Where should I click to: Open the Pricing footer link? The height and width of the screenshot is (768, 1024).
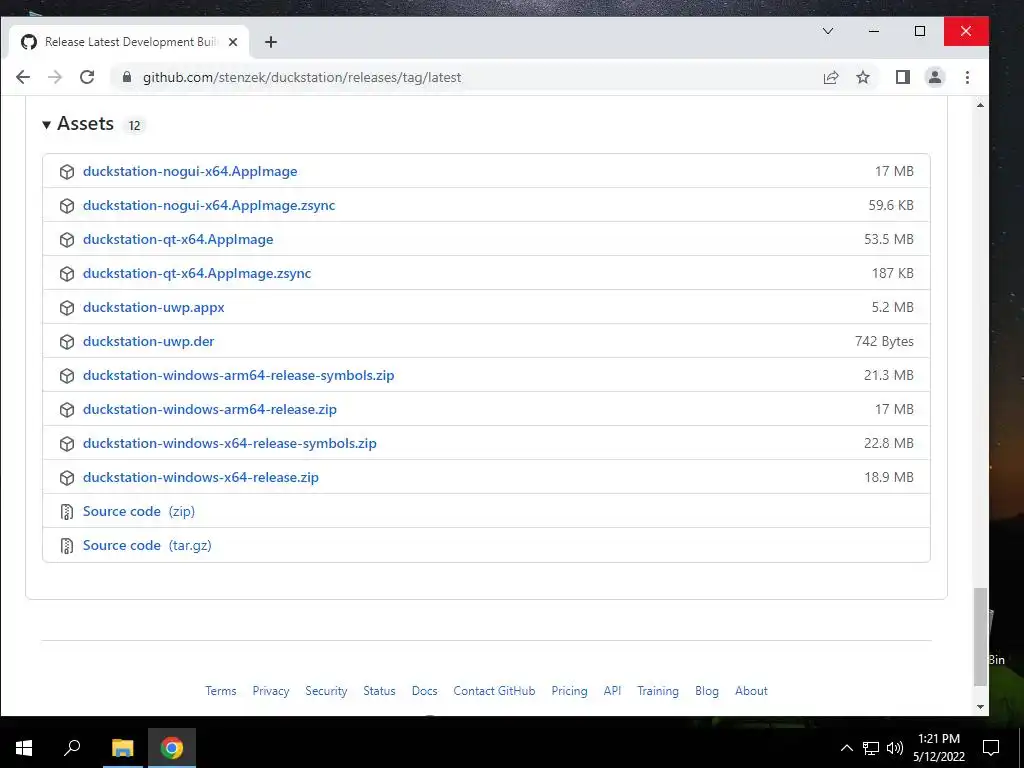(569, 691)
